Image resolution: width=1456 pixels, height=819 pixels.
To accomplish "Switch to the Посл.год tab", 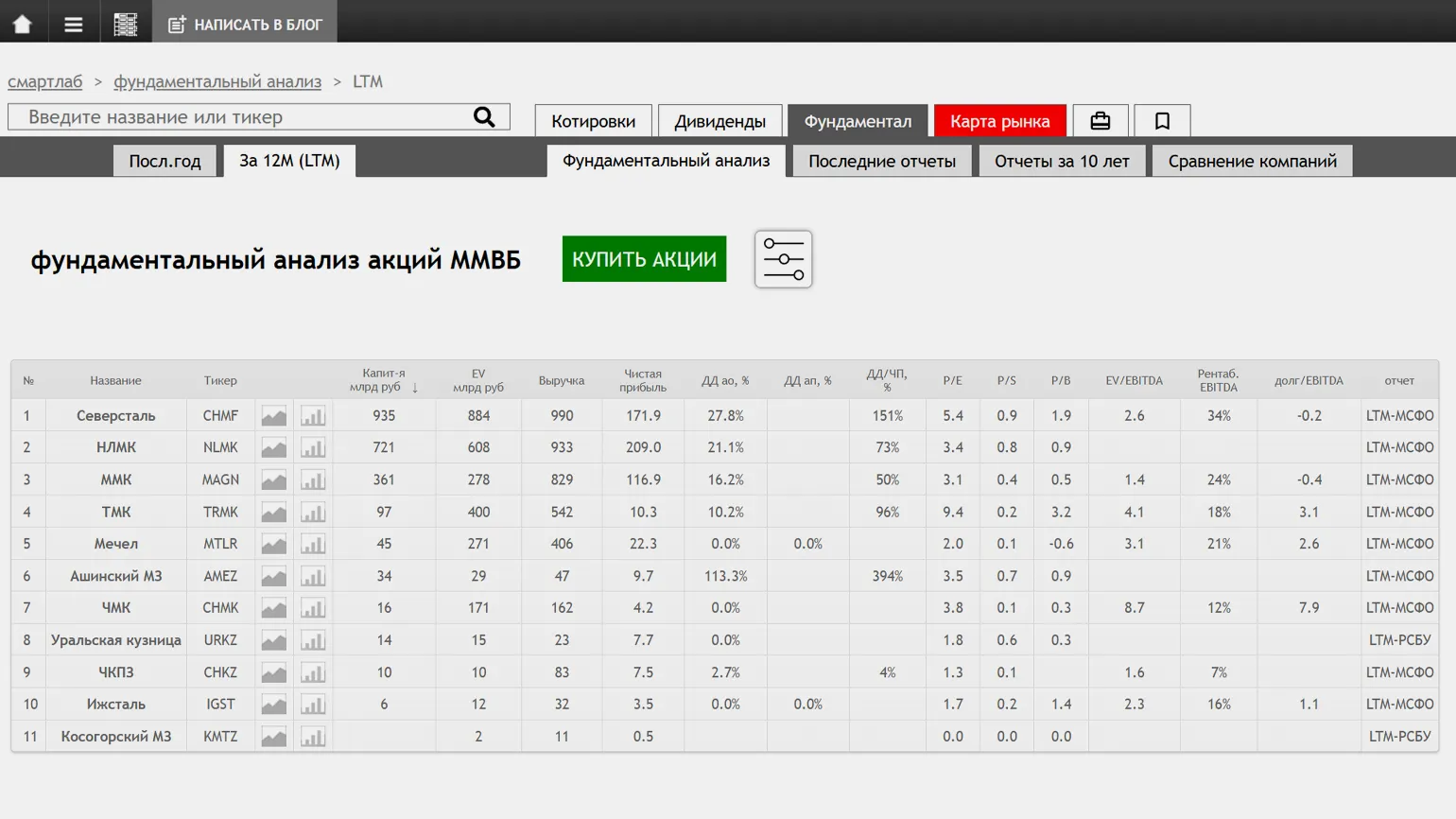I will point(165,161).
